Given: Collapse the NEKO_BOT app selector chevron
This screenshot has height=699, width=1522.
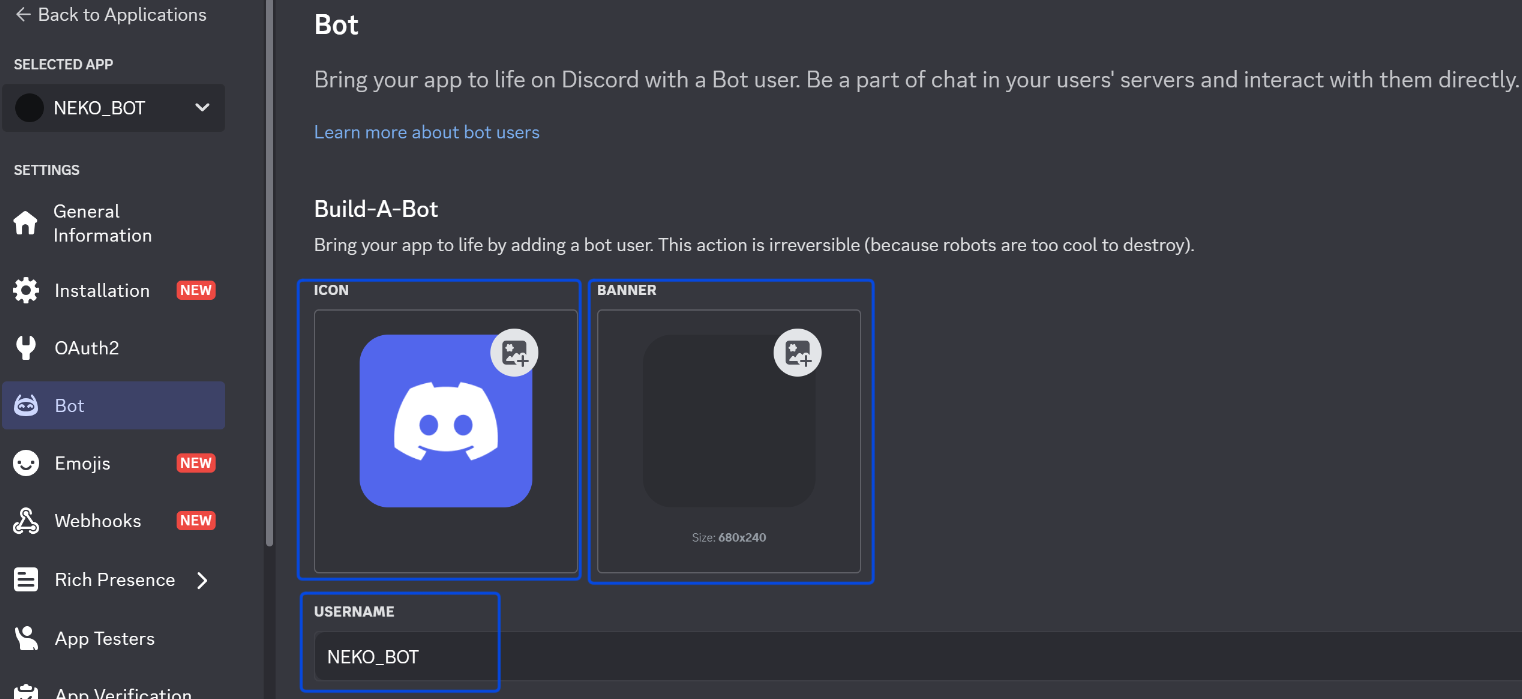Looking at the screenshot, I should coord(202,107).
